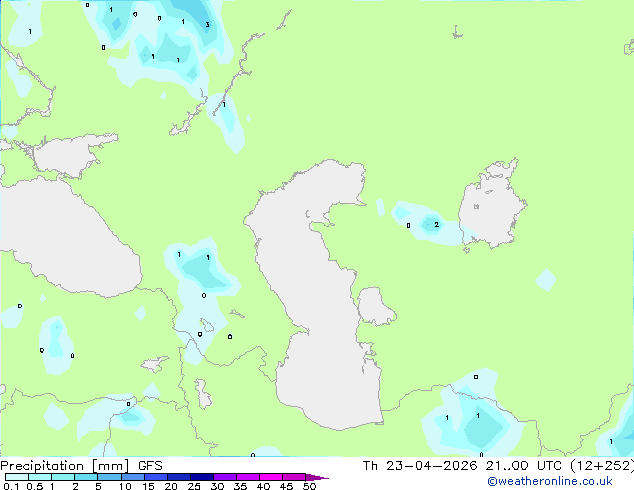Viewport: 634px width, 490px height.
Task: Click the 'Th 23-04-2026' date text
Action: click(420, 466)
